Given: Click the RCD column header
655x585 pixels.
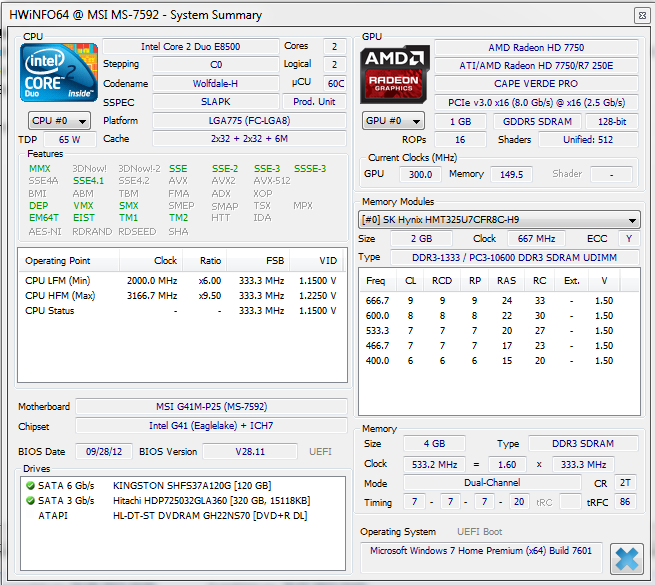Looking at the screenshot, I should pos(442,281).
